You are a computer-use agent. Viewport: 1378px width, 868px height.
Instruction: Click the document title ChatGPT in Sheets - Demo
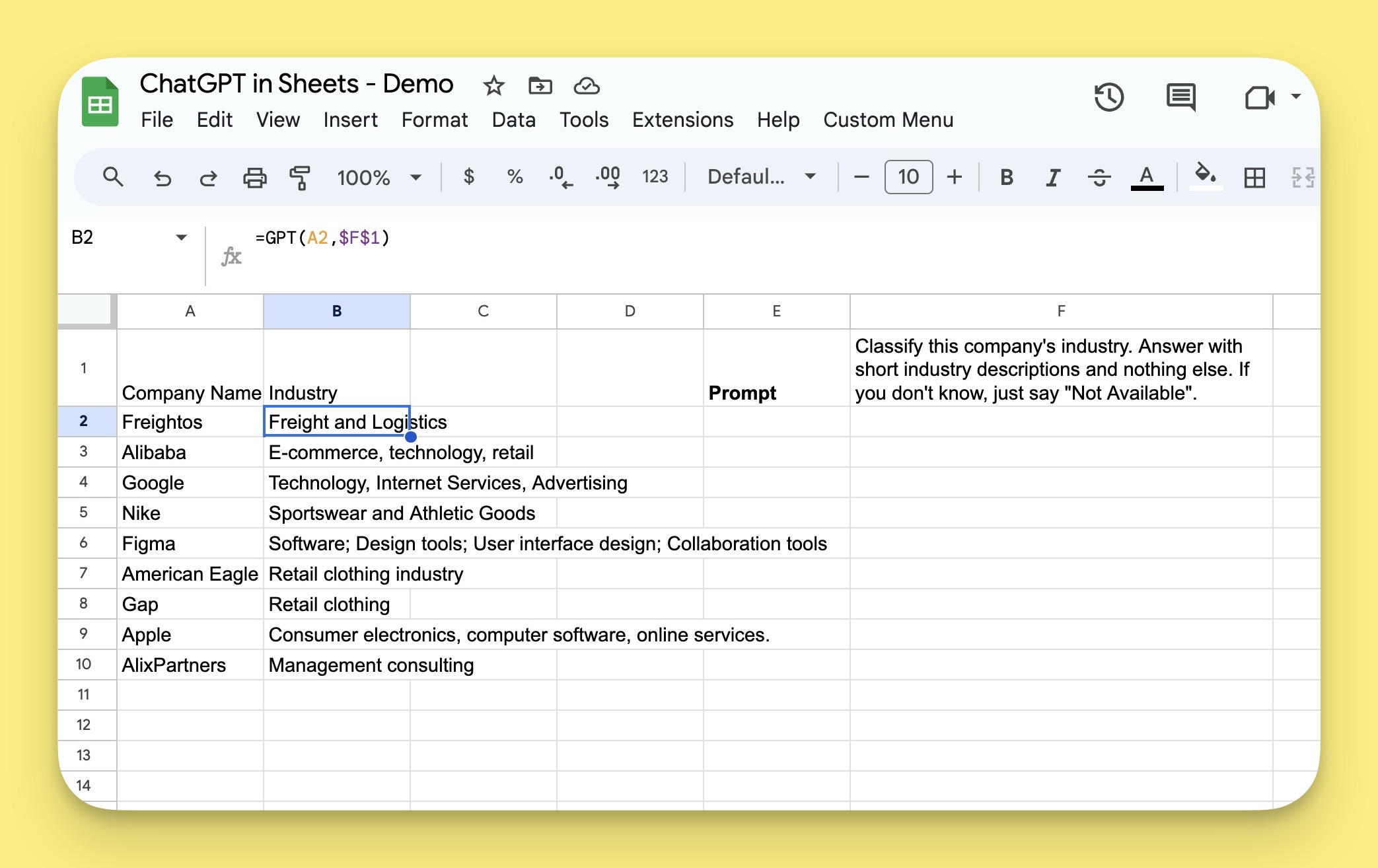[297, 84]
